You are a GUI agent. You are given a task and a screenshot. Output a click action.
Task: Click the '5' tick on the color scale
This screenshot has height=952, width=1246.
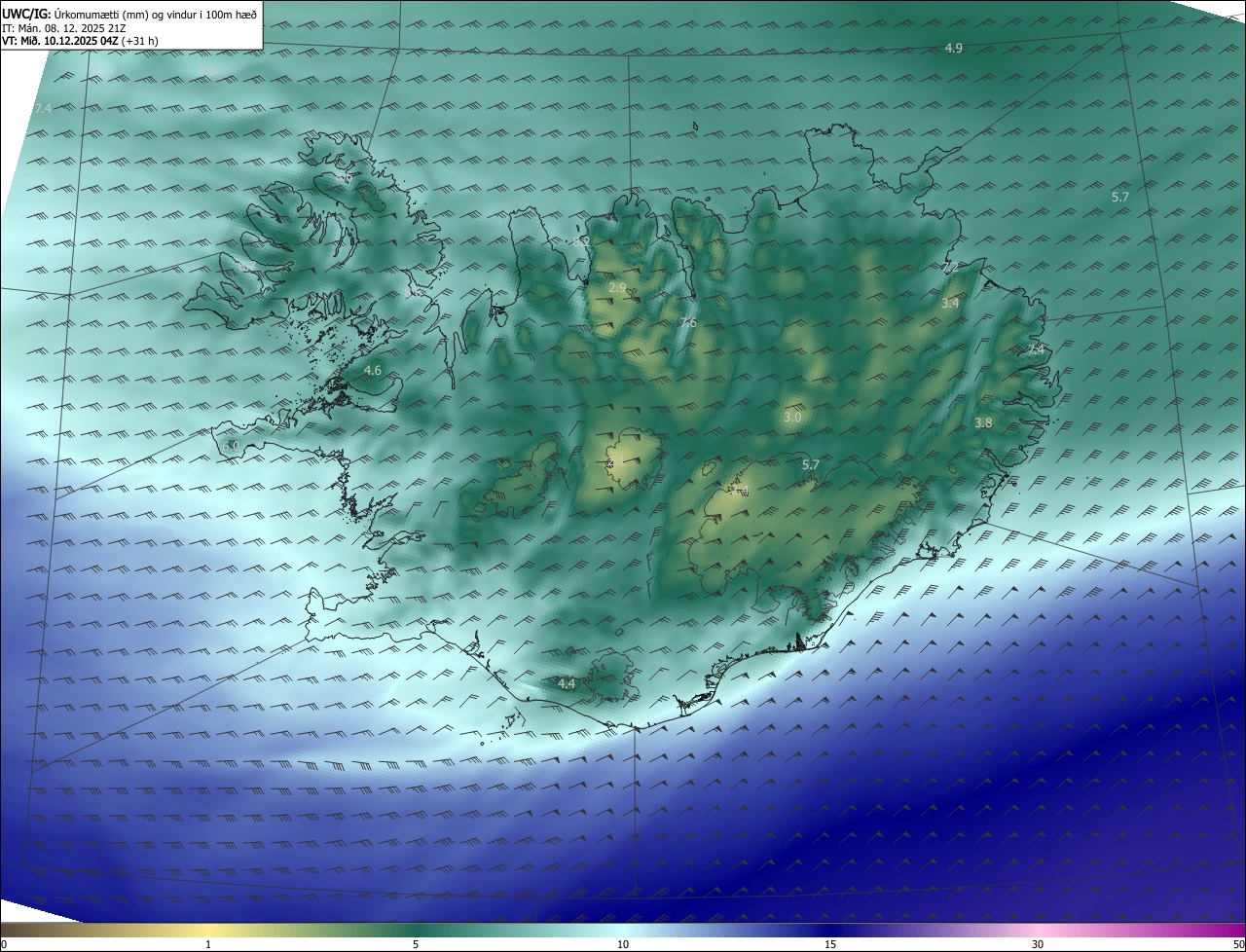[x=416, y=944]
